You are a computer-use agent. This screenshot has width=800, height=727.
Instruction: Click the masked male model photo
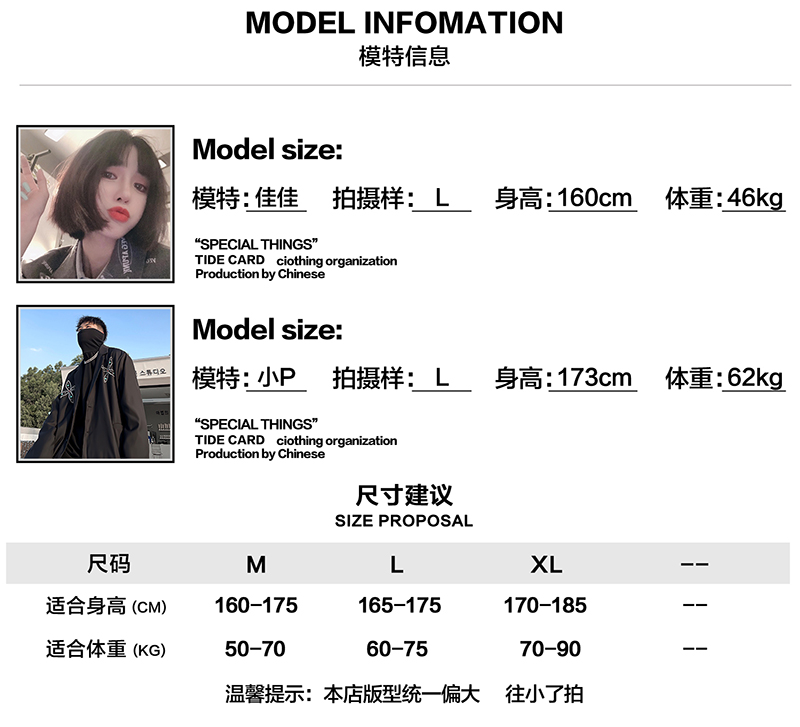point(95,383)
